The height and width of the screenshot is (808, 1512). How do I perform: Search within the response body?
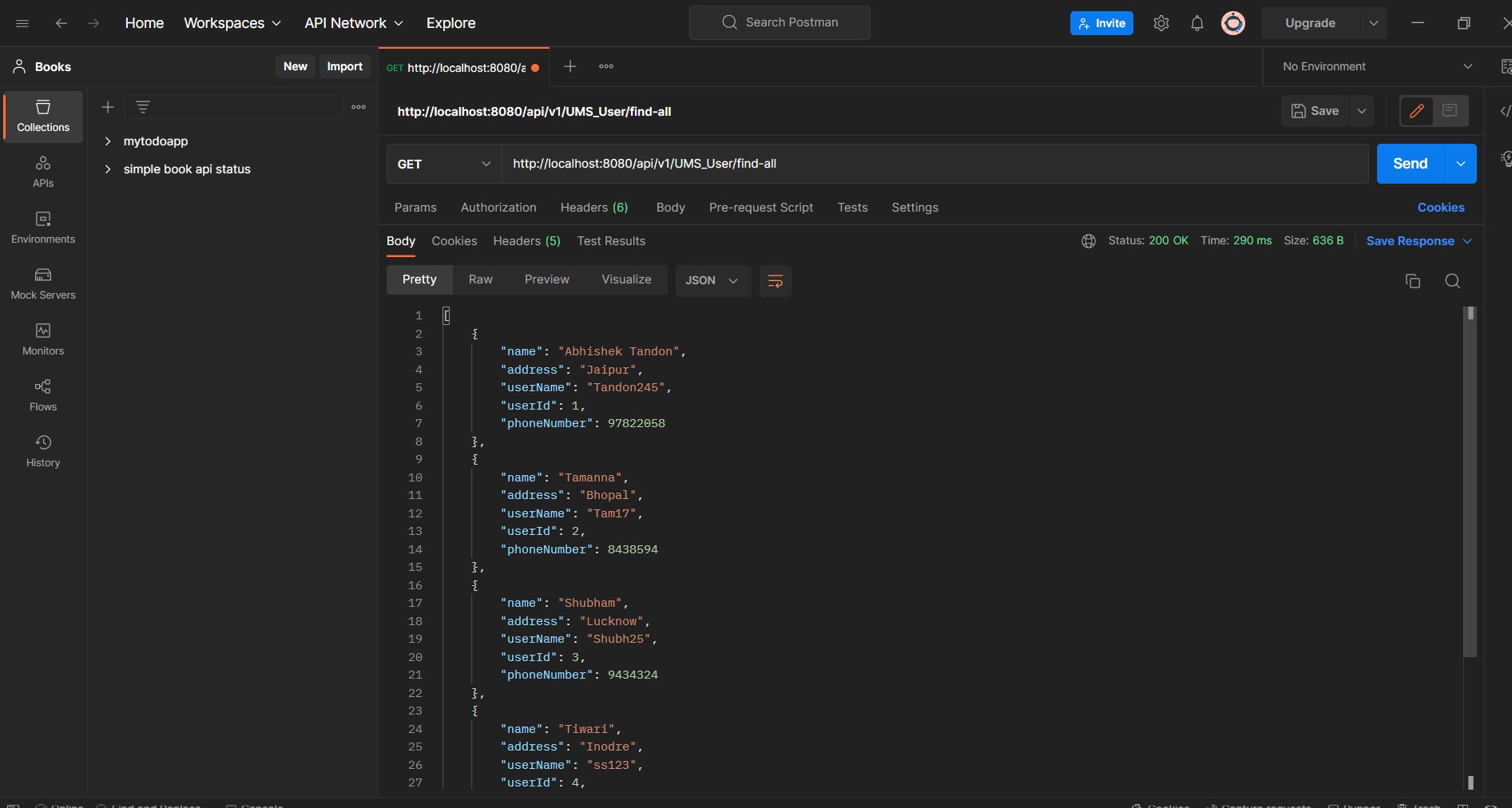click(x=1452, y=281)
